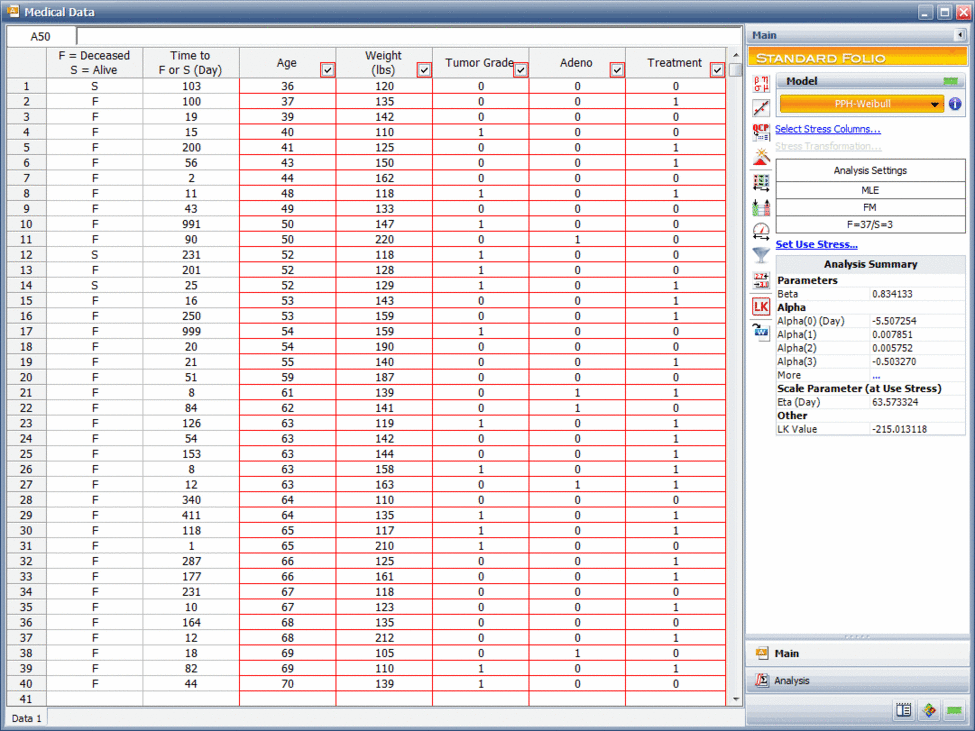This screenshot has height=731, width=975.
Task: Click the Analysis Settings header cell
Action: point(870,170)
